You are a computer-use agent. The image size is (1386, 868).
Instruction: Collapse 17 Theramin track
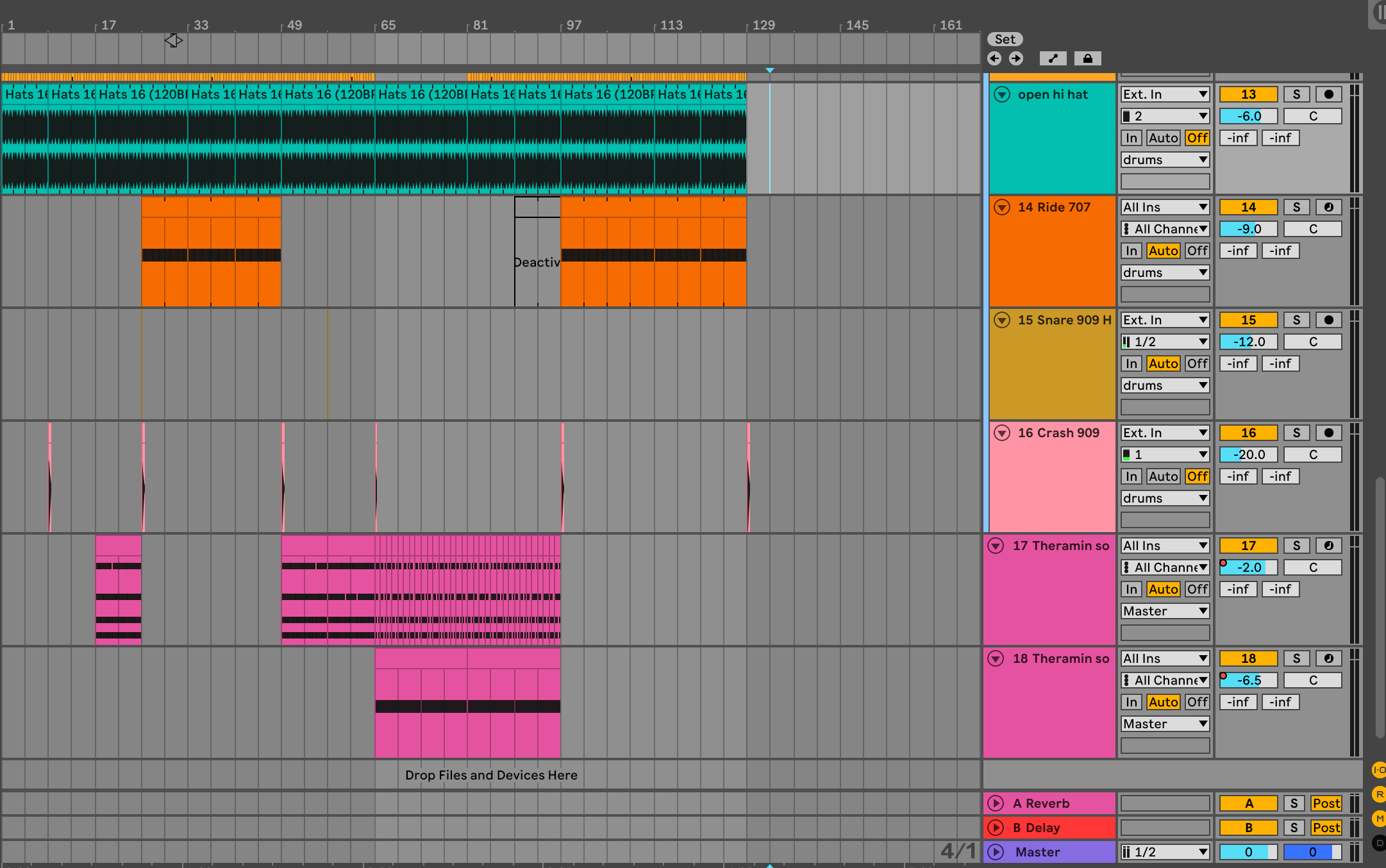[996, 546]
